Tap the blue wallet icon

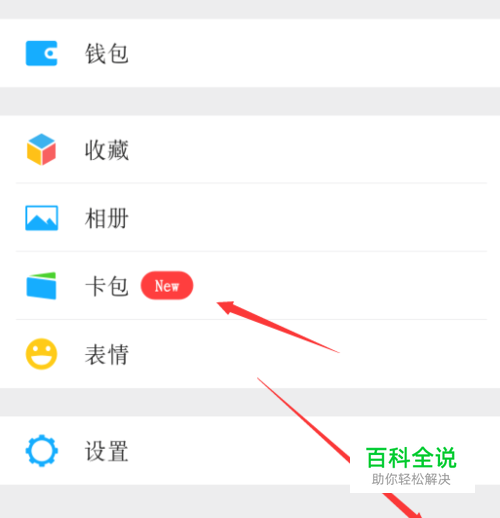tap(42, 53)
